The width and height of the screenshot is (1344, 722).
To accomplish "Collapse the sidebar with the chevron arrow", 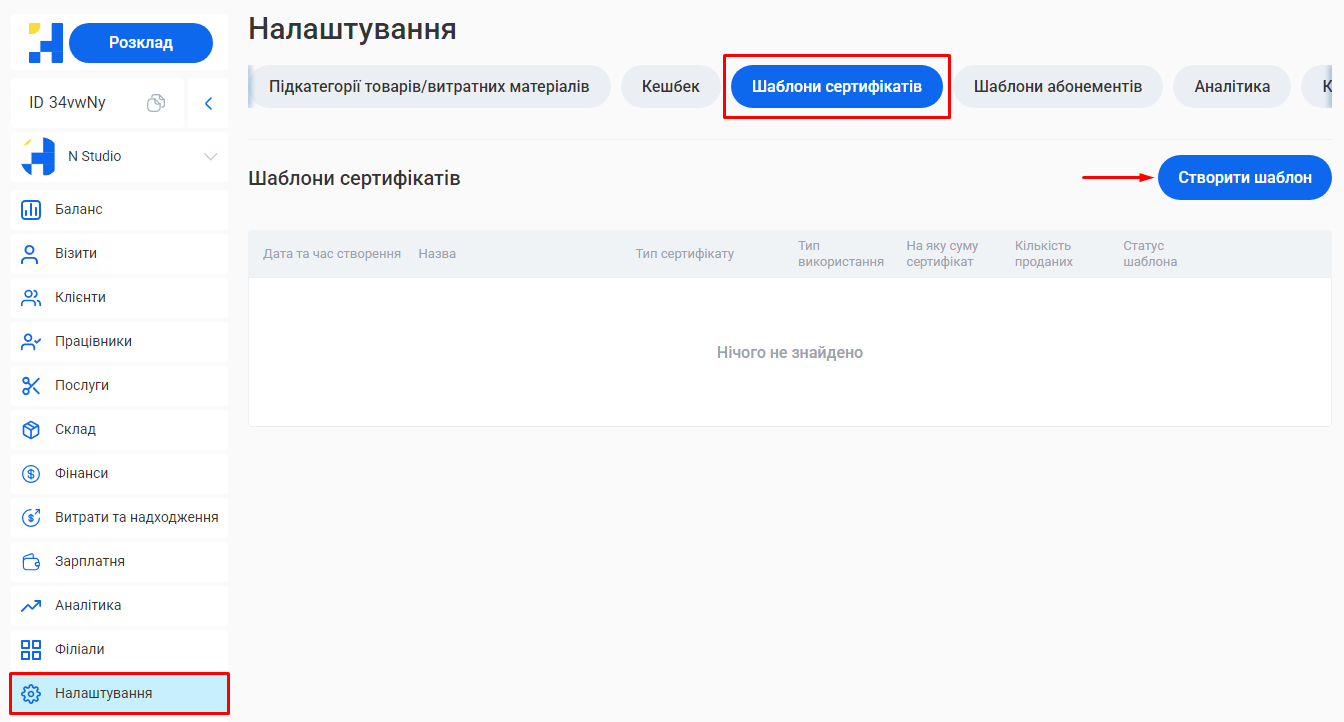I will 207,101.
